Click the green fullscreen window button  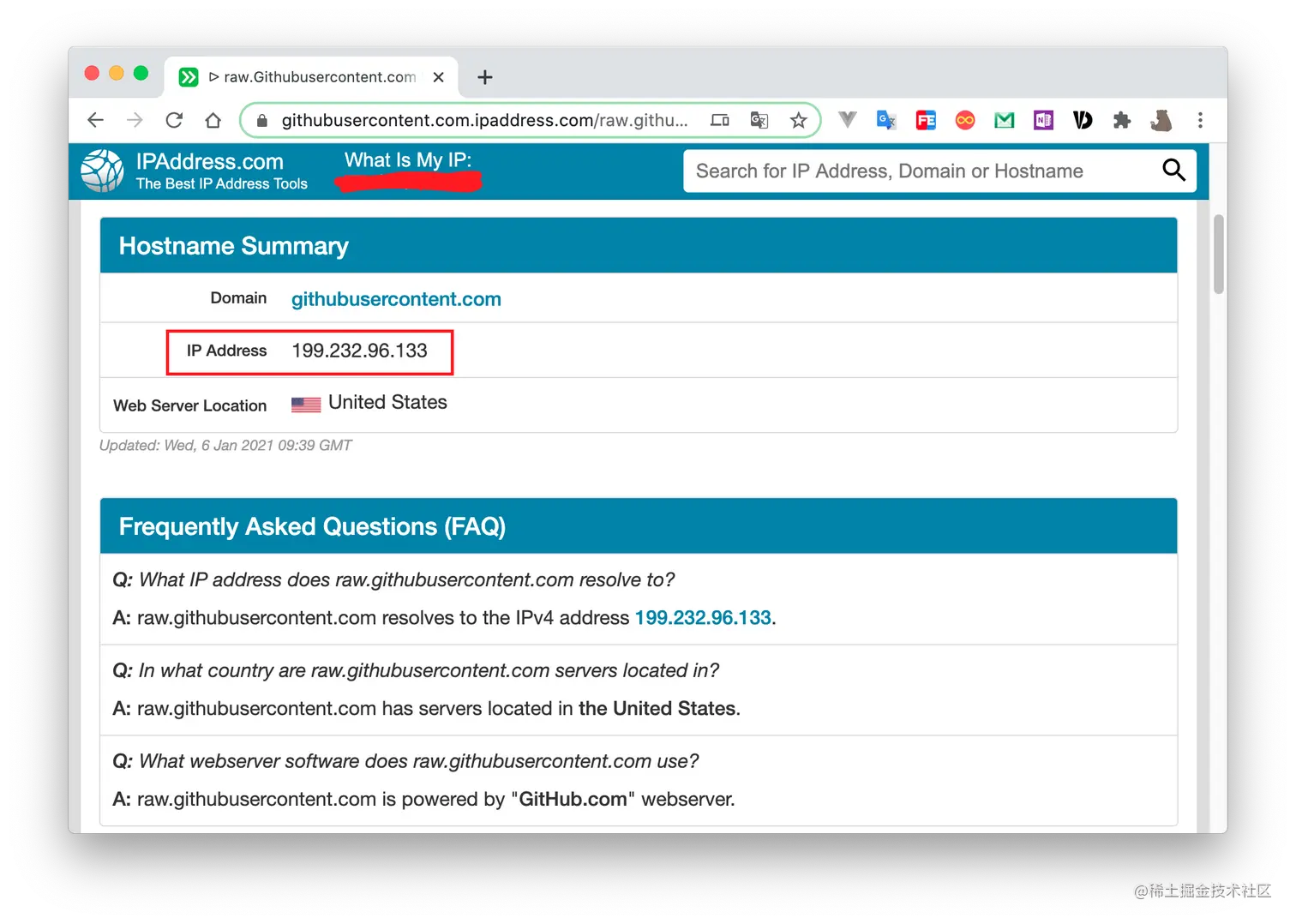[x=141, y=74]
